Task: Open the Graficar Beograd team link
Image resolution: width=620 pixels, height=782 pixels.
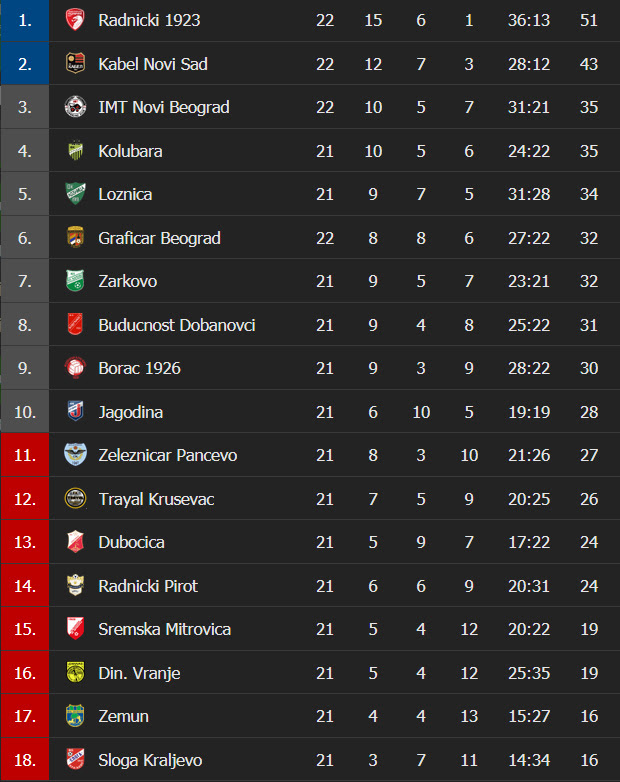Action: (x=159, y=238)
